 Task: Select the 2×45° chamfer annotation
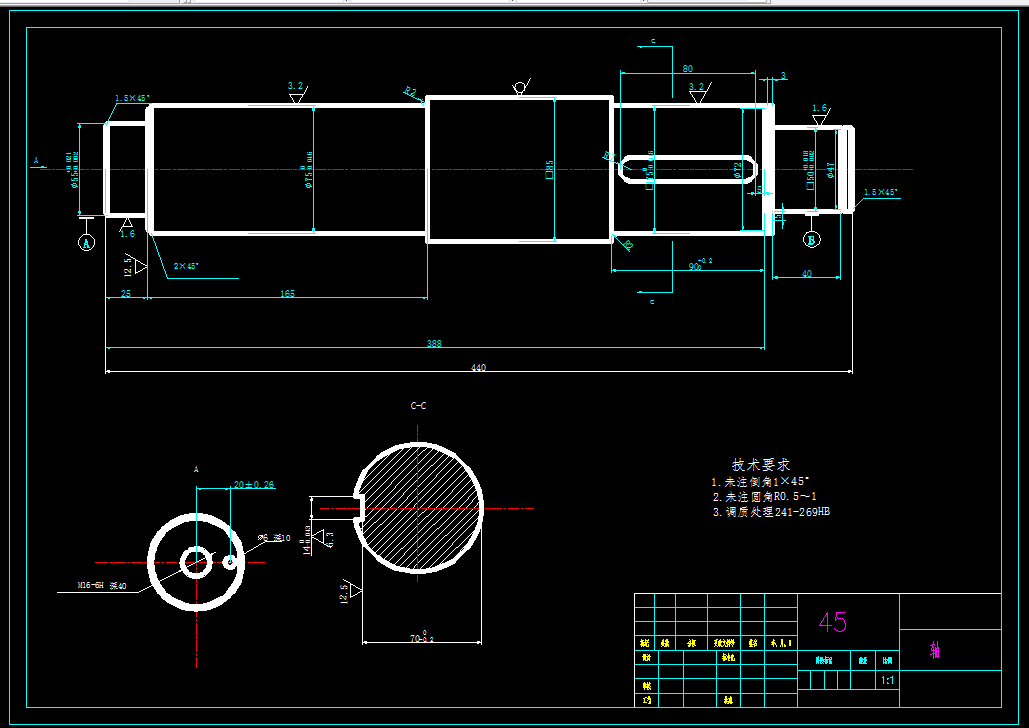[186, 266]
